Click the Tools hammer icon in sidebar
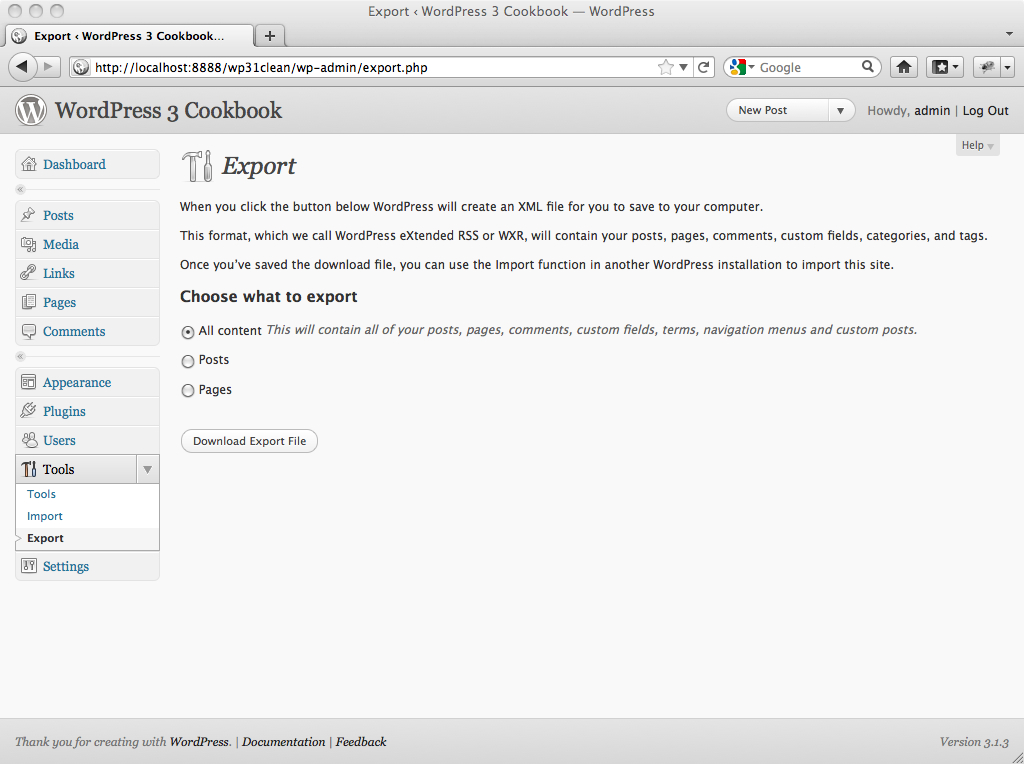This screenshot has width=1024, height=764. point(29,469)
